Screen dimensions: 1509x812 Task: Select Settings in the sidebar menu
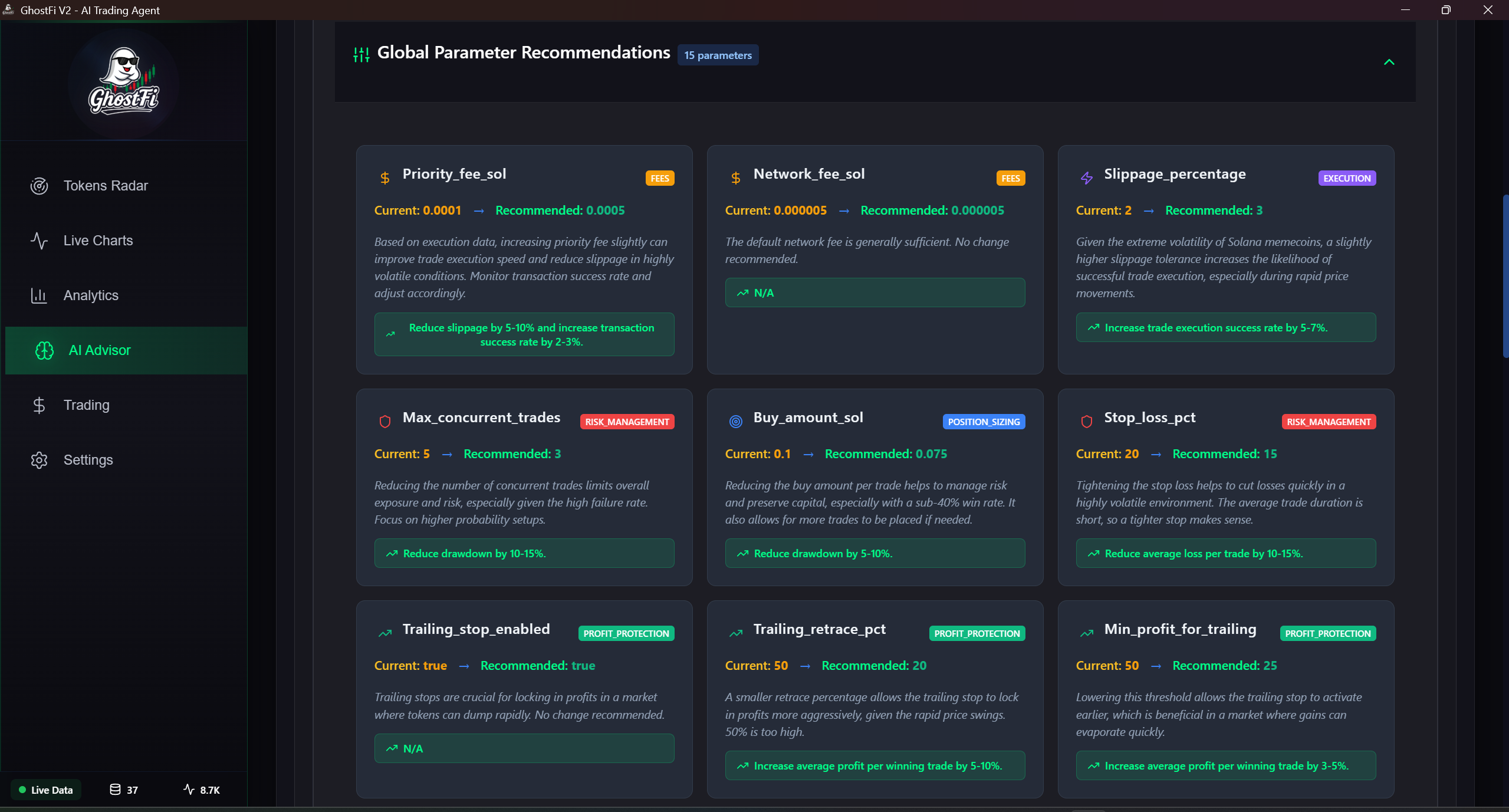tap(88, 459)
